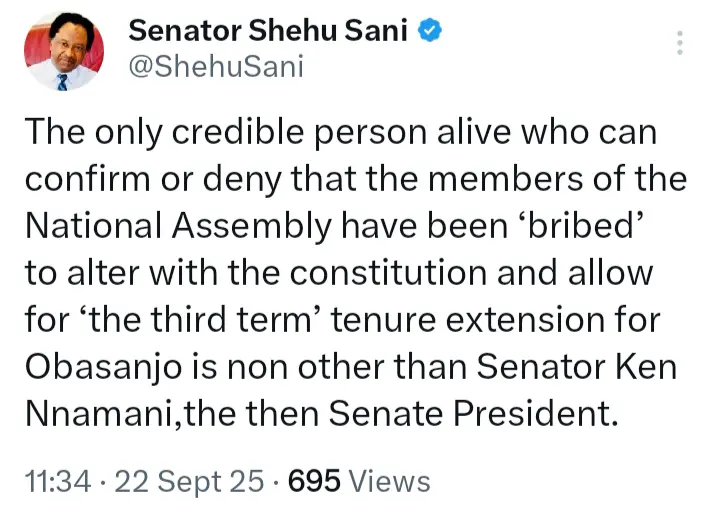The image size is (720, 505).
Task: Click the 11:34 post timestamp
Action: click(57, 481)
